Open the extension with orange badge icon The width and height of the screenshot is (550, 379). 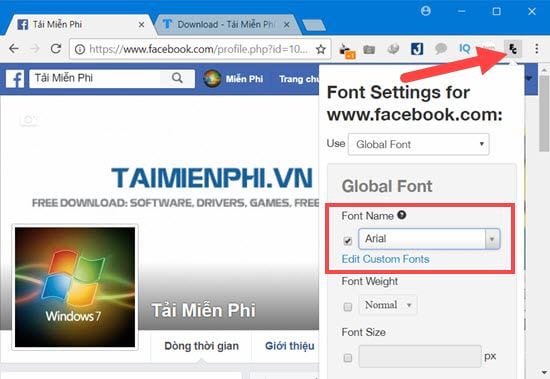[347, 50]
